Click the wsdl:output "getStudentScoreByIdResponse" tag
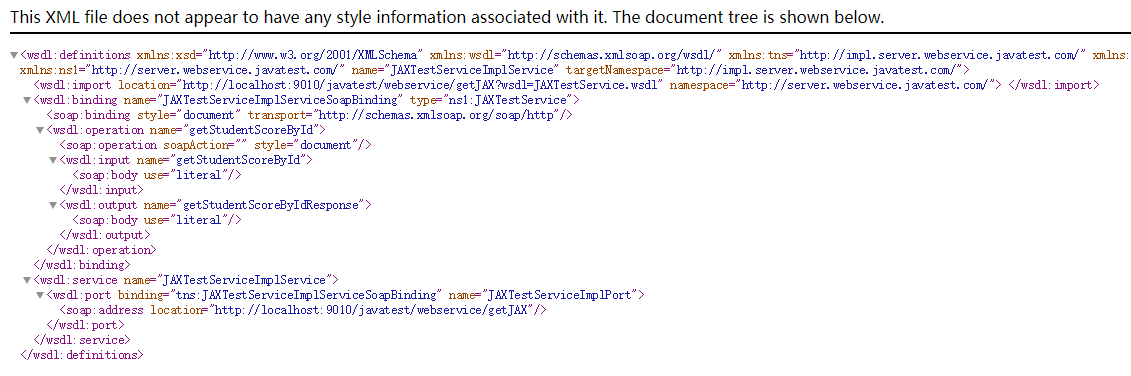1131x376 pixels. coord(215,205)
